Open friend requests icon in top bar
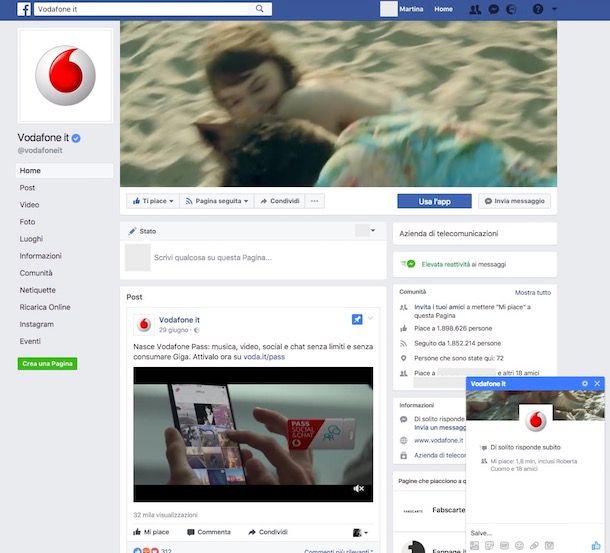This screenshot has width=610, height=553. (x=475, y=9)
